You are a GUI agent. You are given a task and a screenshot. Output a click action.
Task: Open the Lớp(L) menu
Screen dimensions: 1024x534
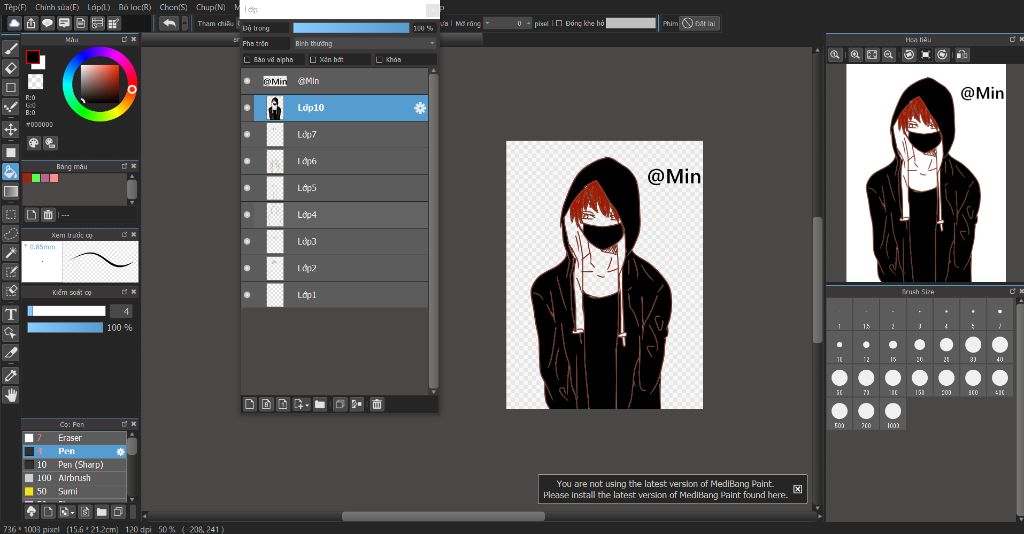click(x=99, y=7)
